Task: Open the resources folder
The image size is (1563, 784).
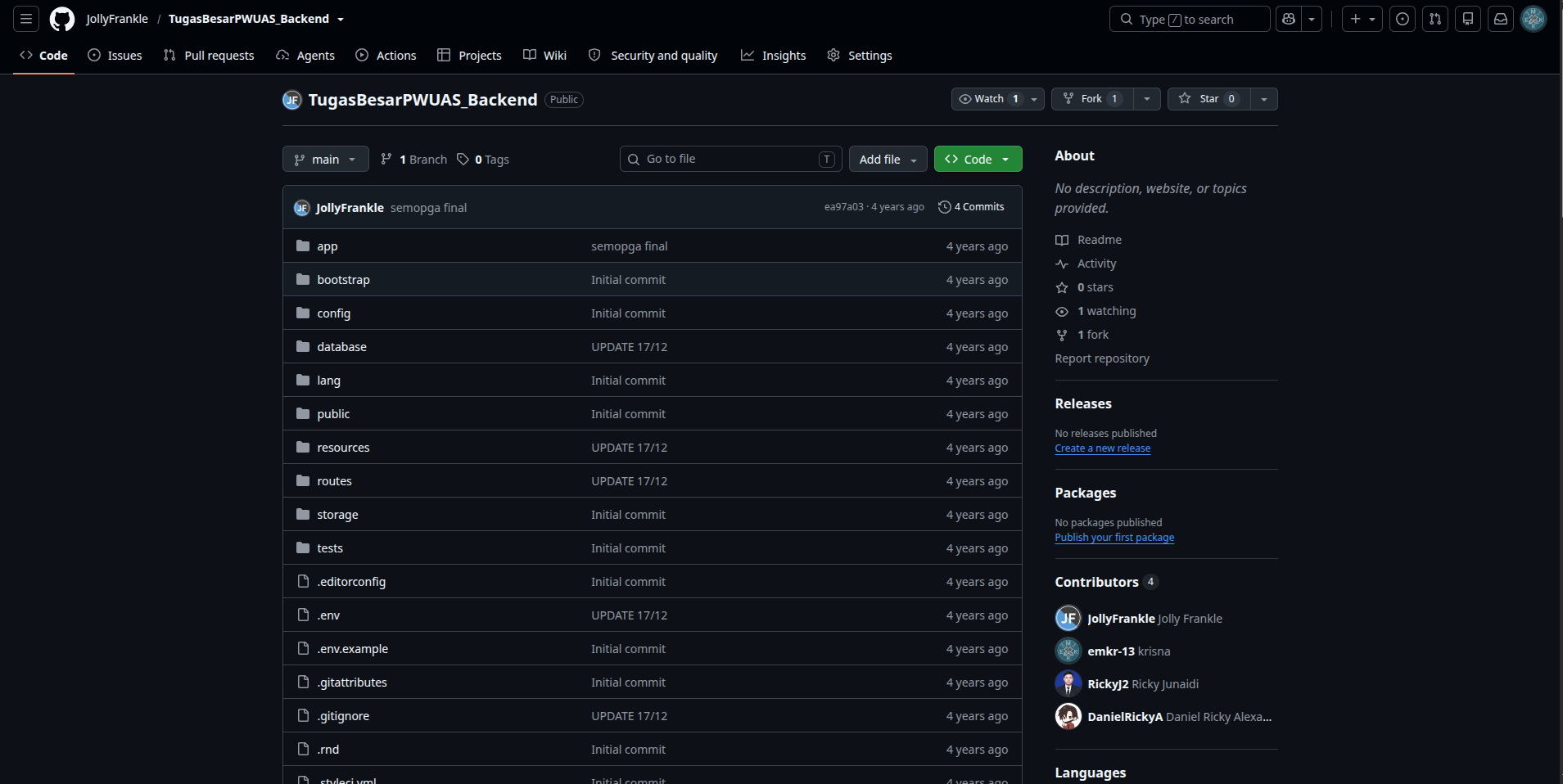Action: [x=344, y=448]
